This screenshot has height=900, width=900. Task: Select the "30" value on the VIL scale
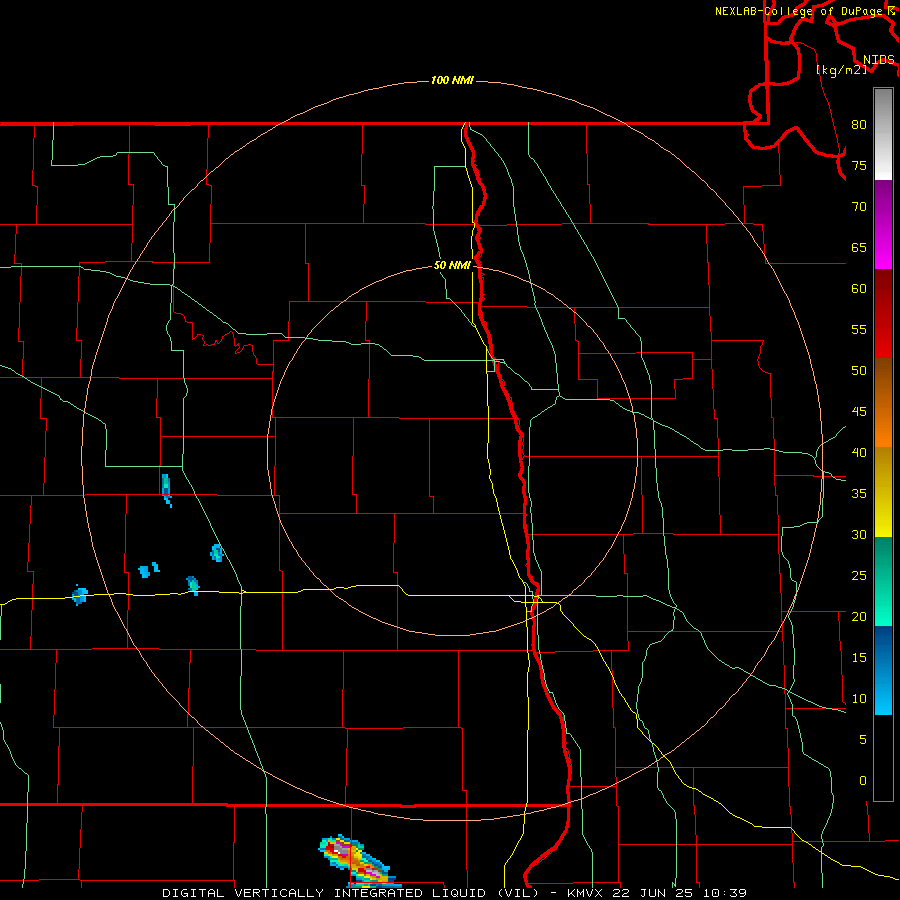pos(859,534)
